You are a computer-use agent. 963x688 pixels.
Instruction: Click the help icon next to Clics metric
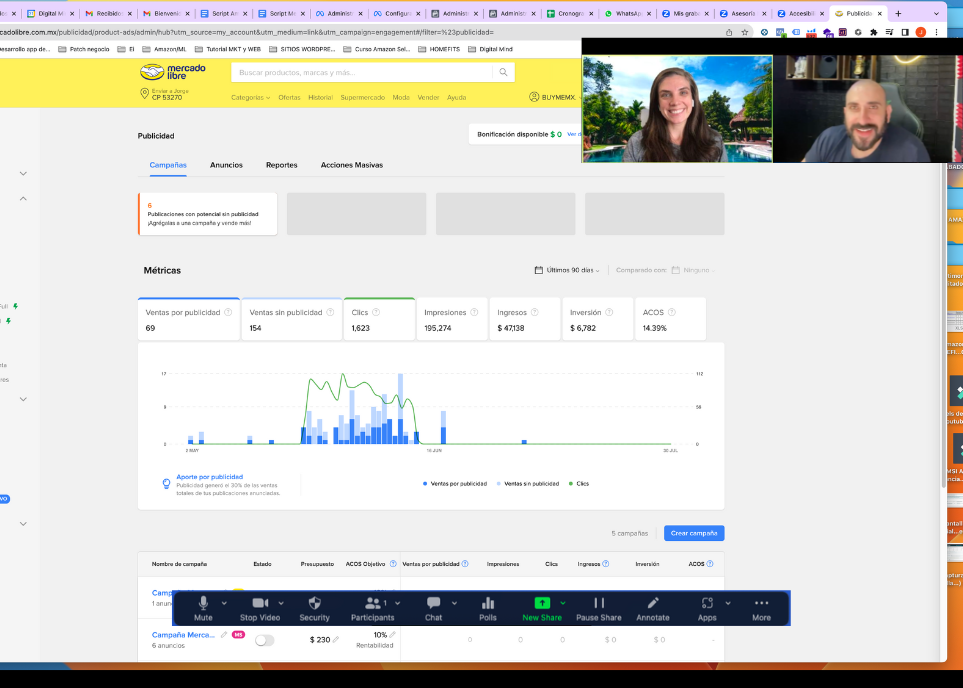(376, 312)
